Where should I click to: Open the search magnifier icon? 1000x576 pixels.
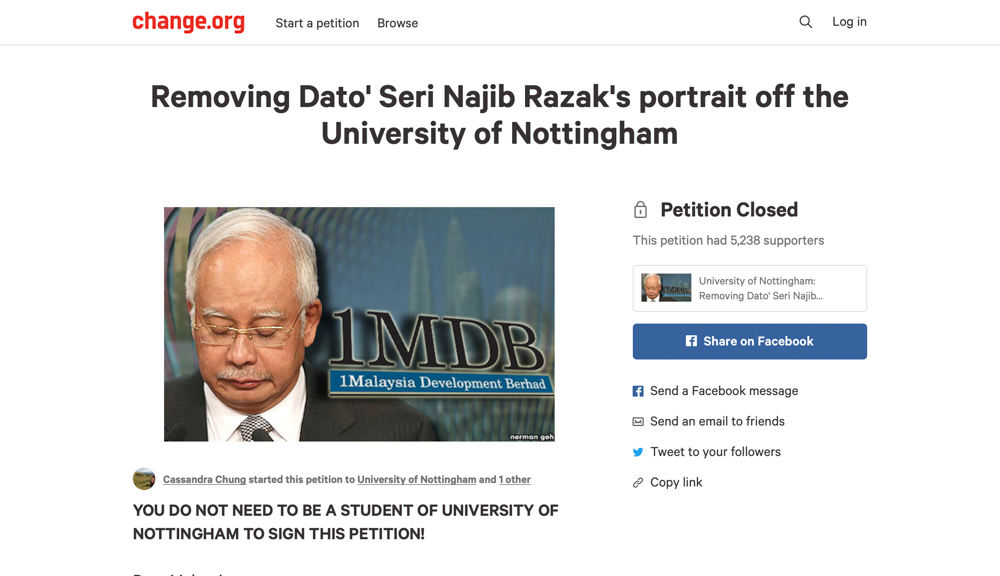[x=805, y=22]
